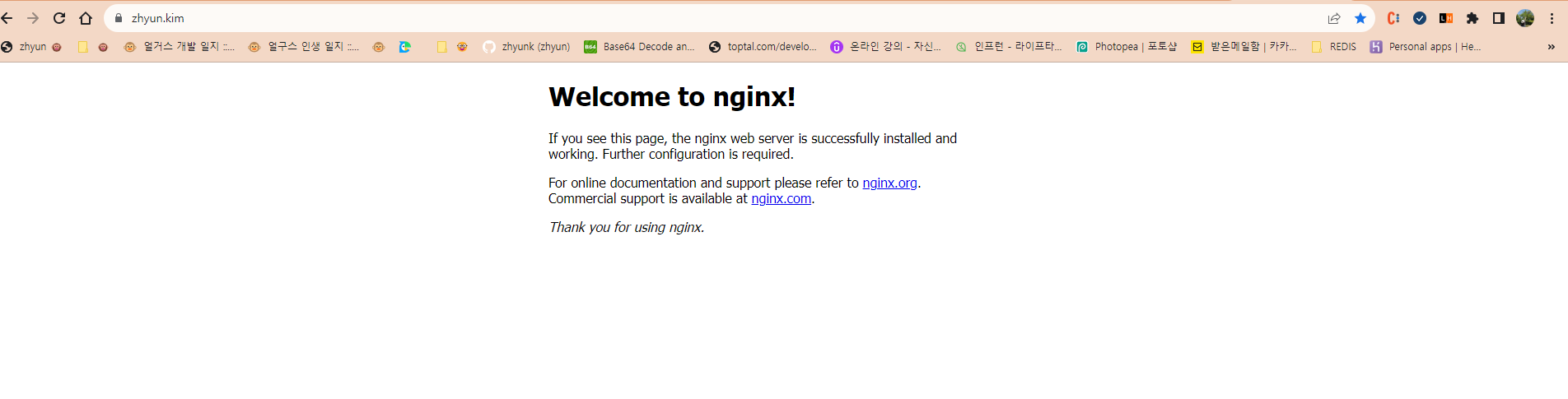Open the blue checkmark extension icon
Screen dimensions: 1568x399
pyautogui.click(x=1420, y=18)
